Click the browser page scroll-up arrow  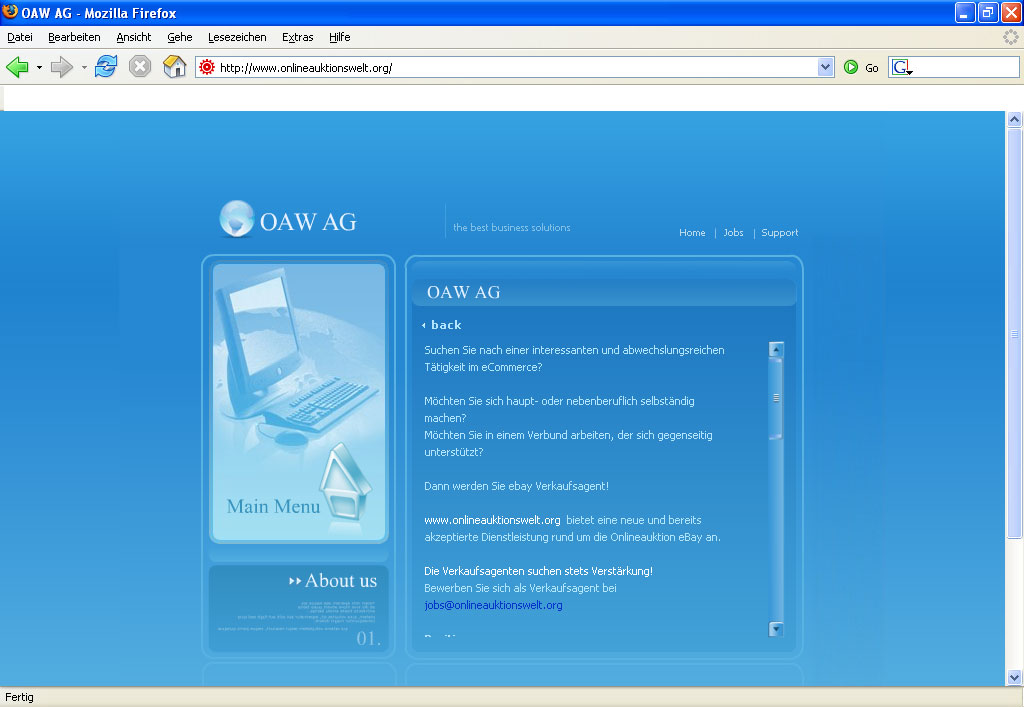point(1014,119)
